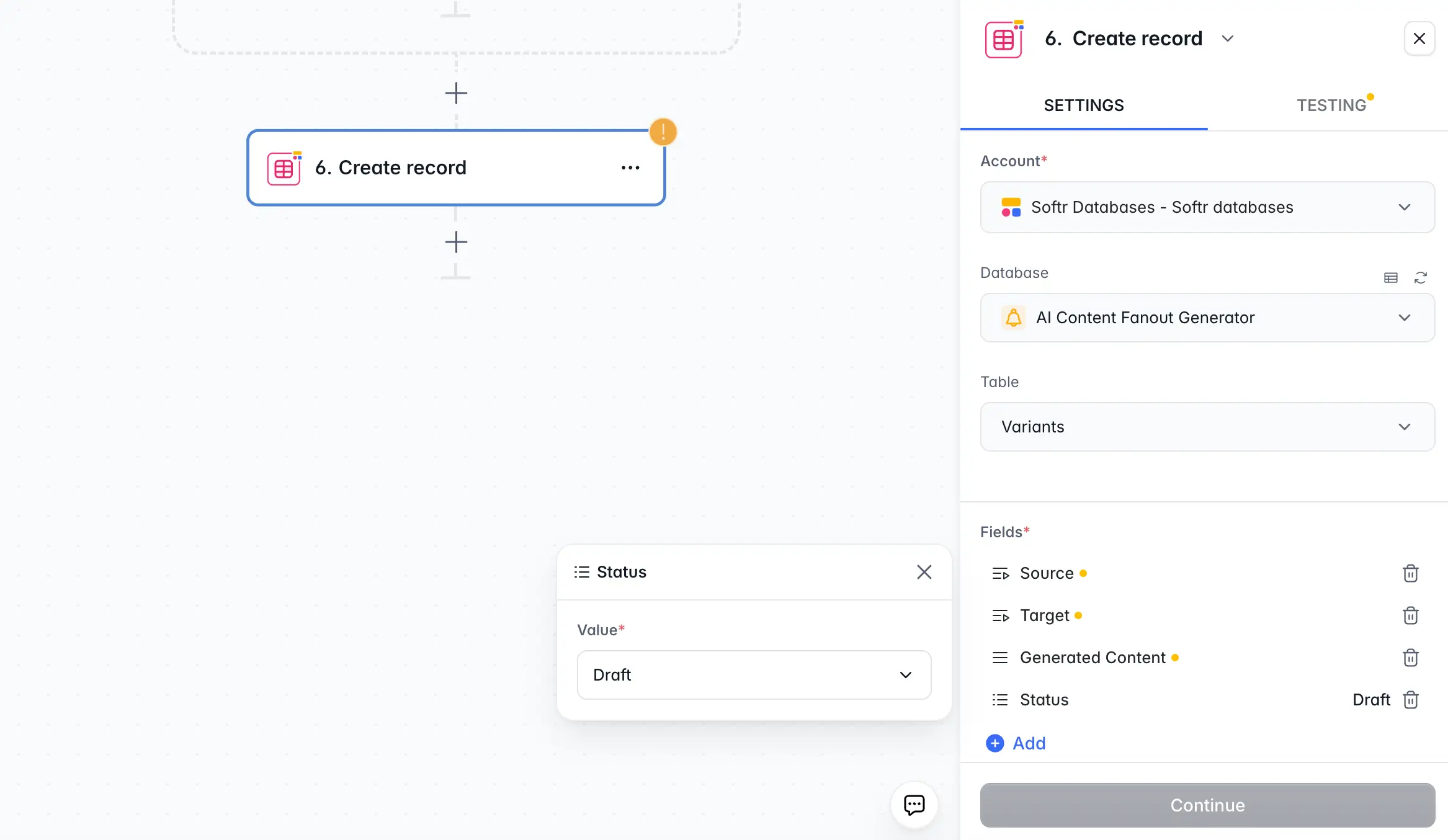Click Add to add a new field
1448x840 pixels.
[x=1016, y=743]
